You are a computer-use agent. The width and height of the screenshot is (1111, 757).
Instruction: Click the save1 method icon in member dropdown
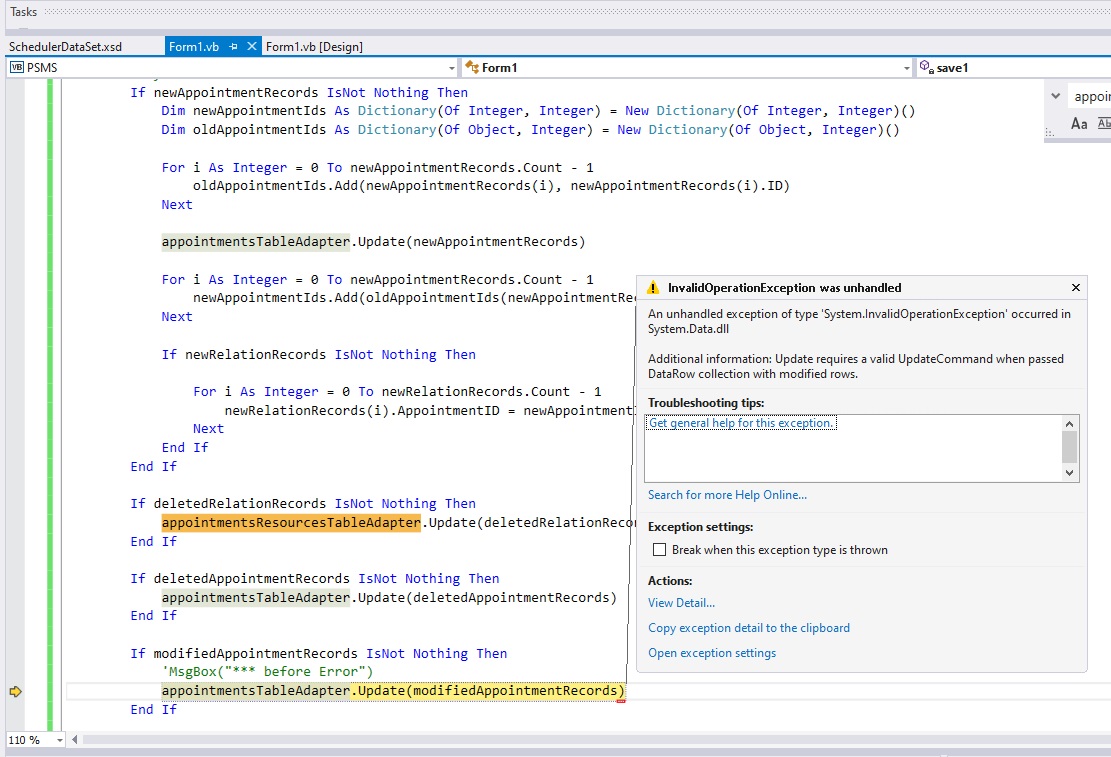click(x=926, y=68)
